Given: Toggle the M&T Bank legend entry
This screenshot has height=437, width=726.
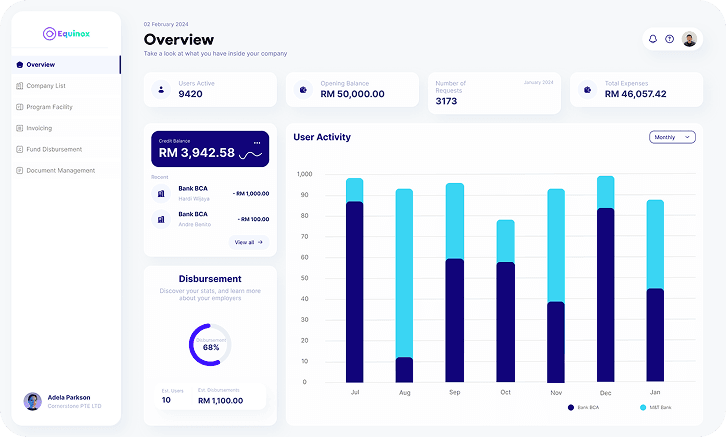Looking at the screenshot, I should click(x=656, y=408).
